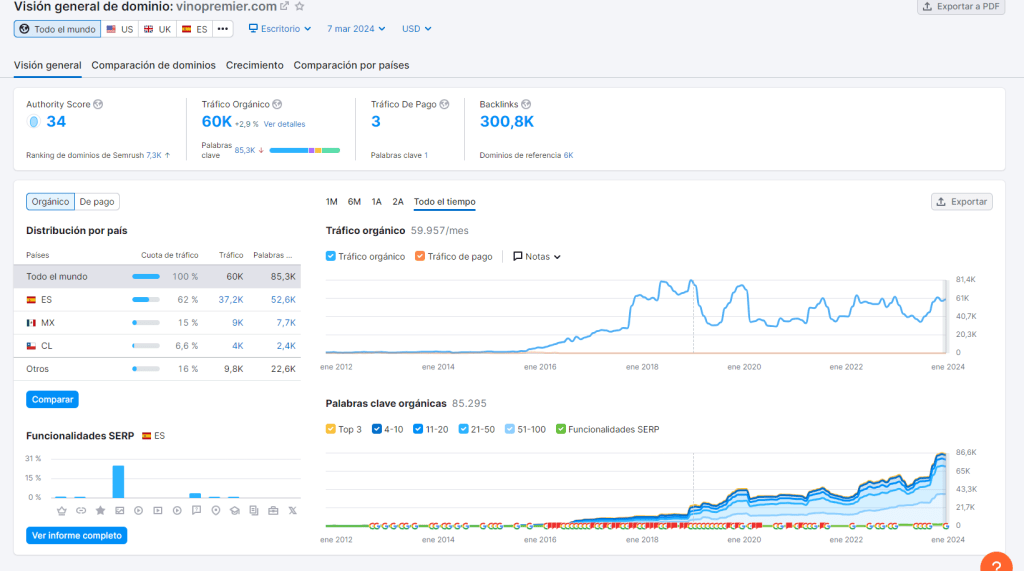This screenshot has width=1024, height=571.
Task: Star the domain as favorite
Action: click(x=300, y=7)
